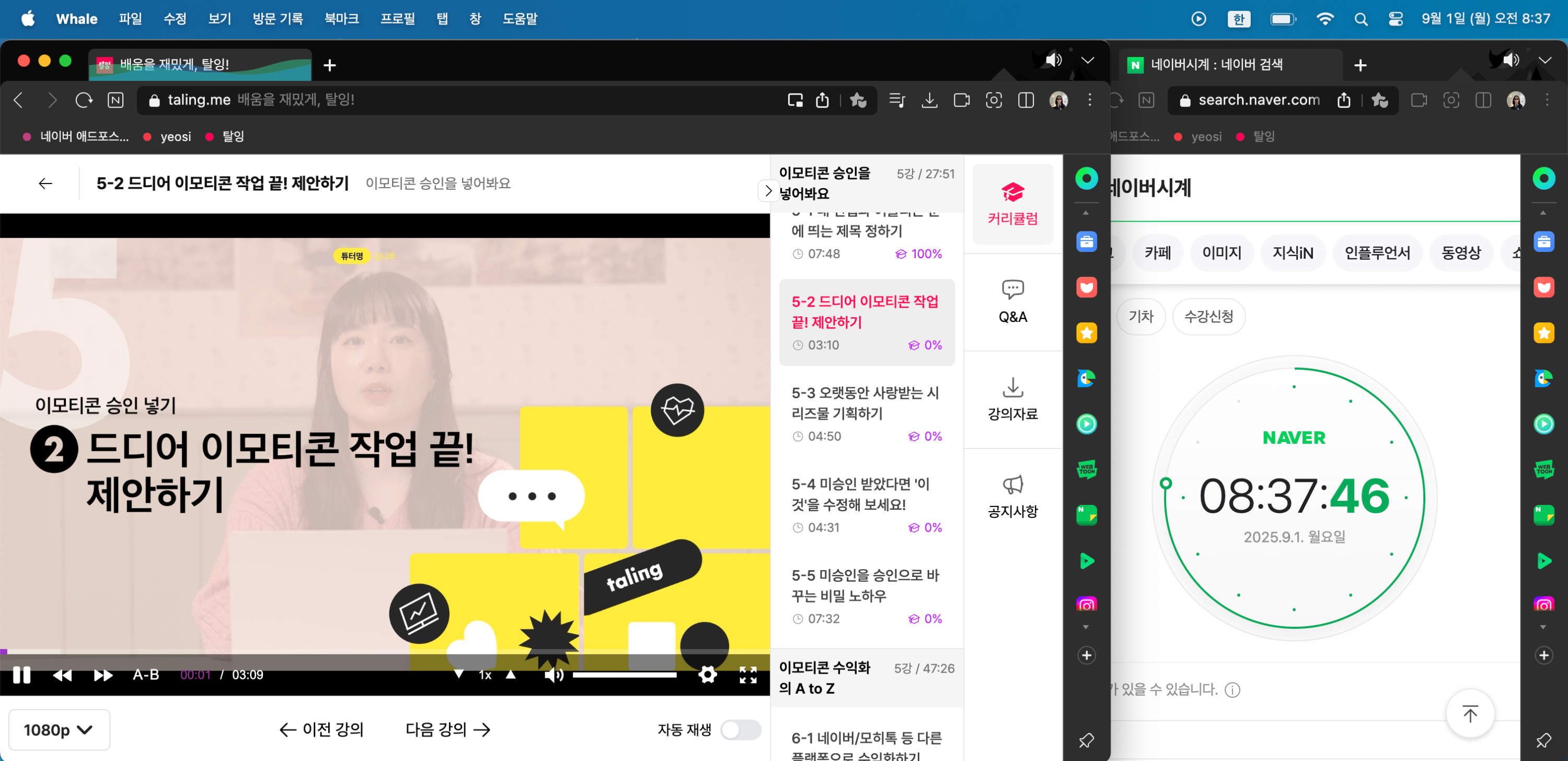Image resolution: width=1568 pixels, height=761 pixels.
Task: Click Instagram icon in Whale sidebar
Action: click(1087, 605)
